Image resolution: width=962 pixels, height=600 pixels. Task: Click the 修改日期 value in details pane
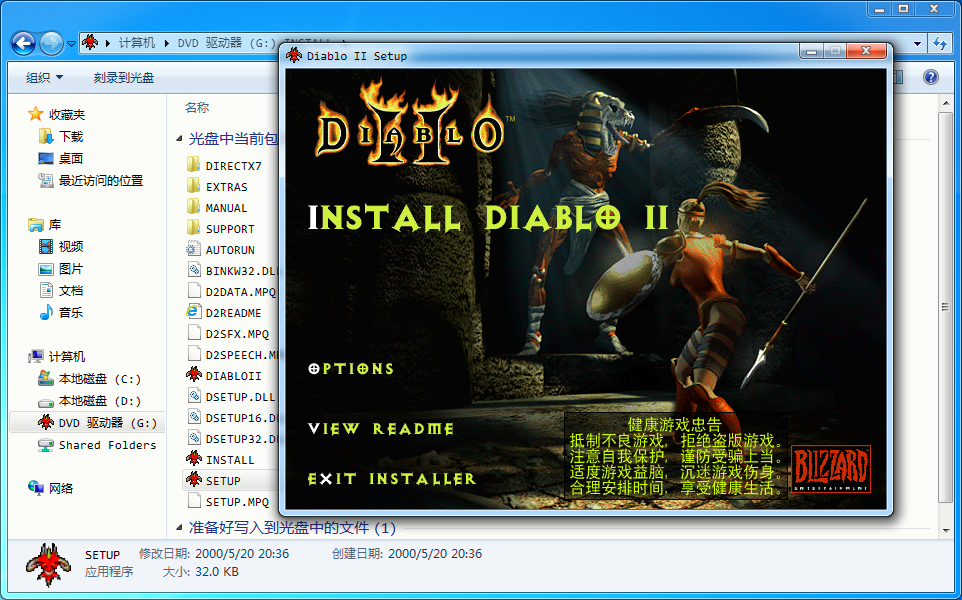point(242,554)
